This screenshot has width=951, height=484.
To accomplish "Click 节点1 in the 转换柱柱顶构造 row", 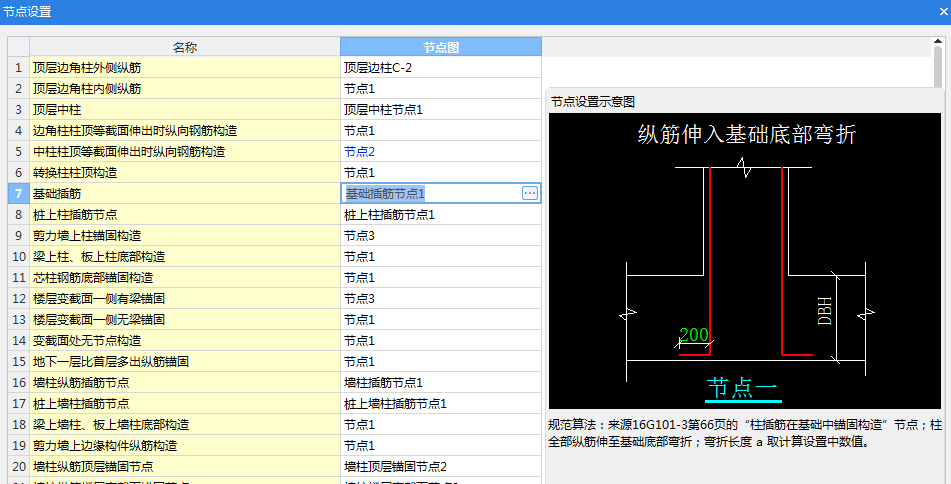I will (x=359, y=172).
